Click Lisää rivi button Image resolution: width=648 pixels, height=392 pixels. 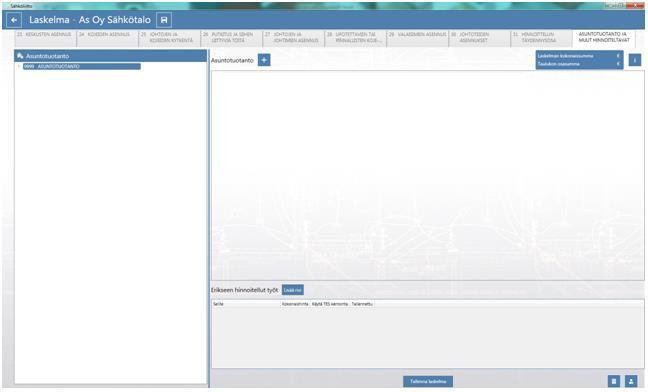click(x=293, y=290)
